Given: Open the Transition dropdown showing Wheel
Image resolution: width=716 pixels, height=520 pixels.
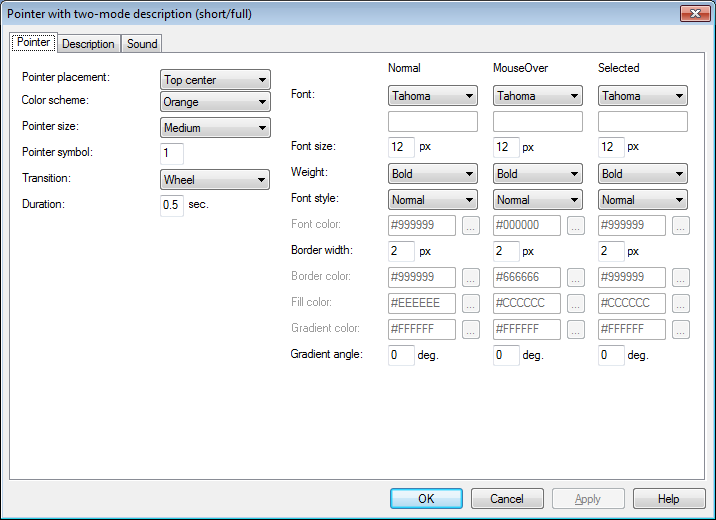Looking at the screenshot, I should [216, 180].
